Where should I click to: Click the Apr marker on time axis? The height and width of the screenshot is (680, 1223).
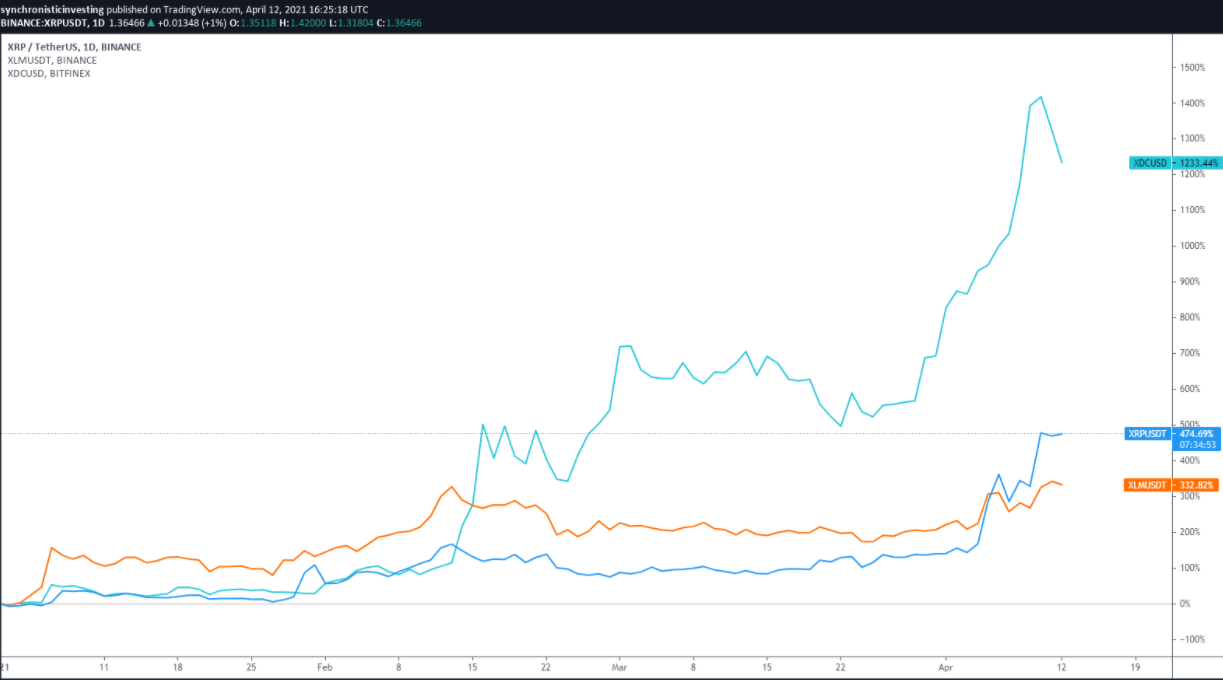coord(944,664)
